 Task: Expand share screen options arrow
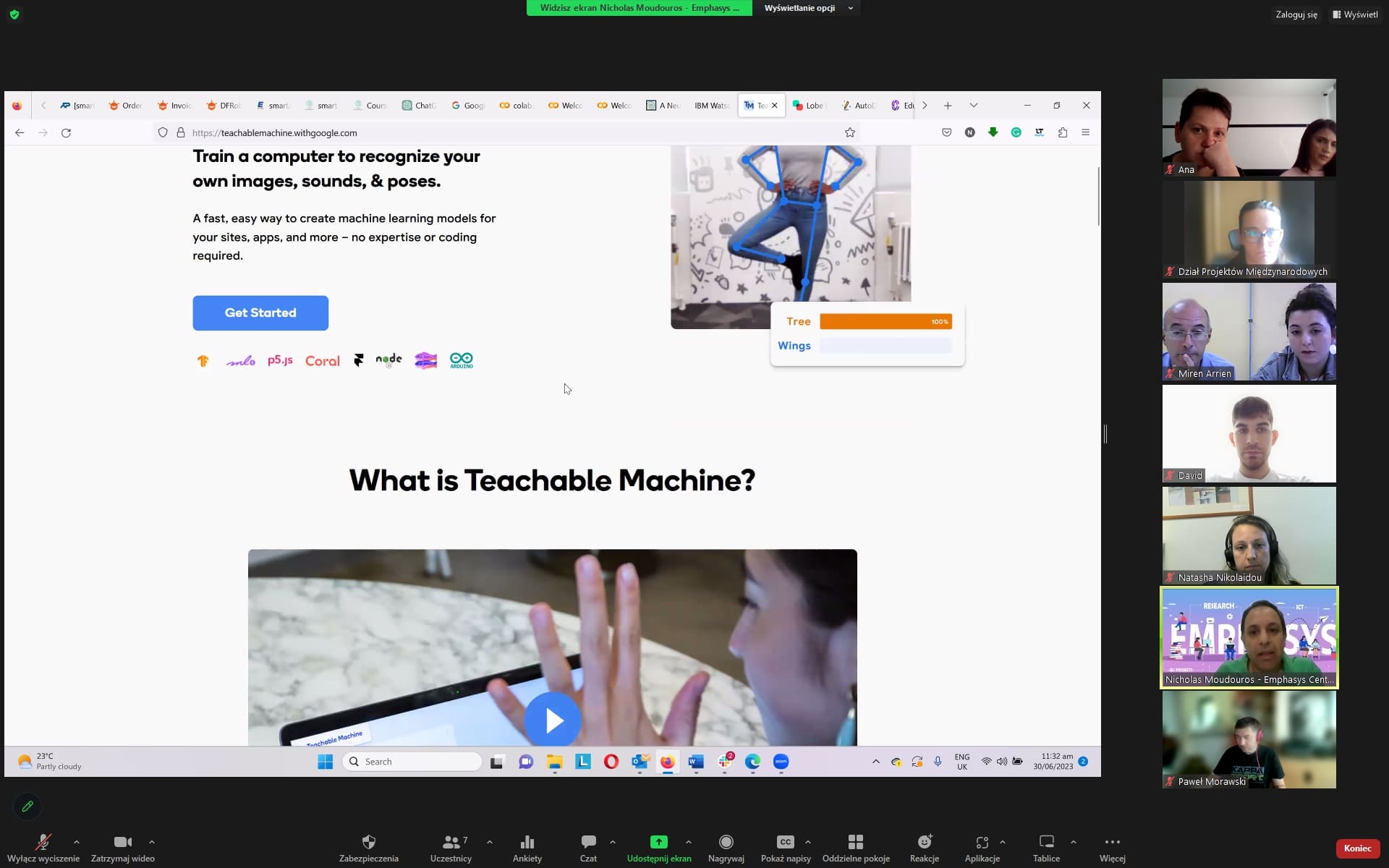tap(688, 842)
